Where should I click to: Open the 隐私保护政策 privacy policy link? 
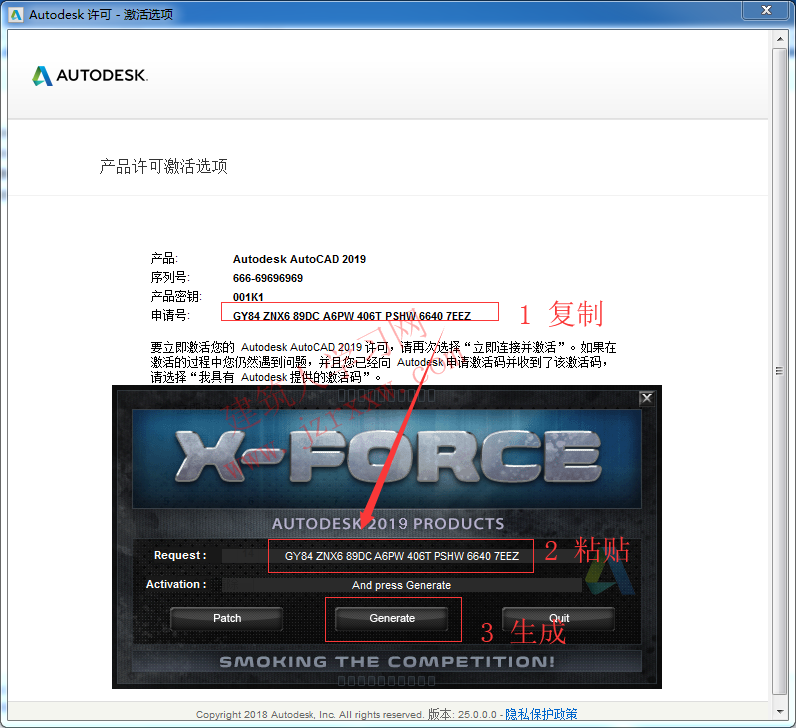click(541, 714)
